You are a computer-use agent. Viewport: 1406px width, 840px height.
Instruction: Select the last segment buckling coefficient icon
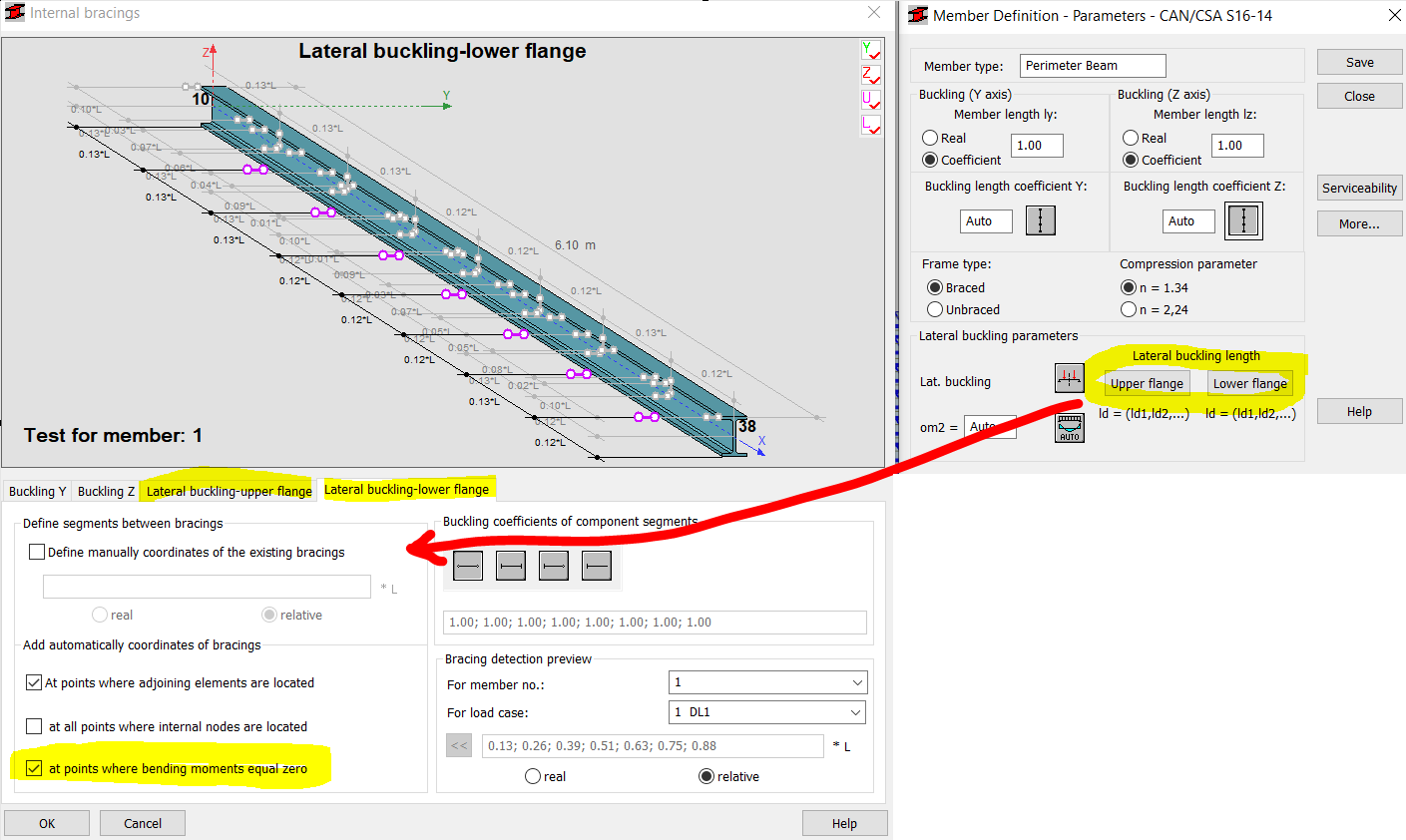pos(597,566)
